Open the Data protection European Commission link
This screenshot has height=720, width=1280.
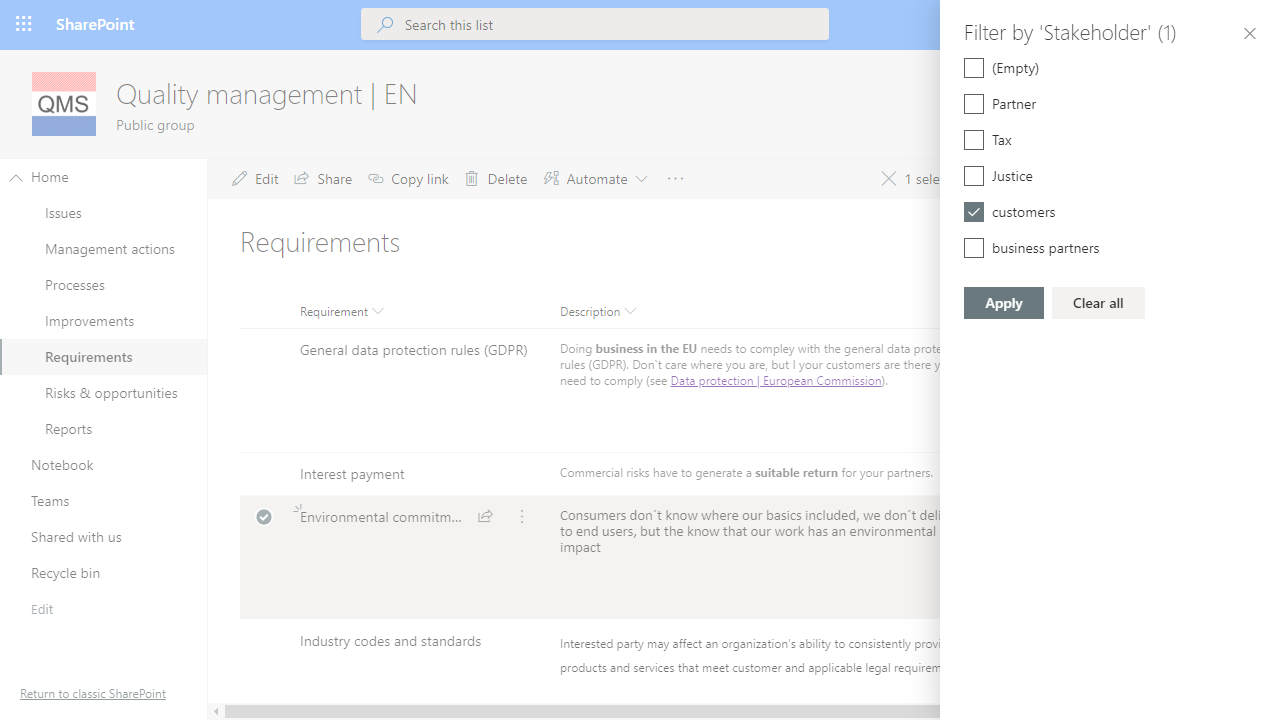pos(775,380)
